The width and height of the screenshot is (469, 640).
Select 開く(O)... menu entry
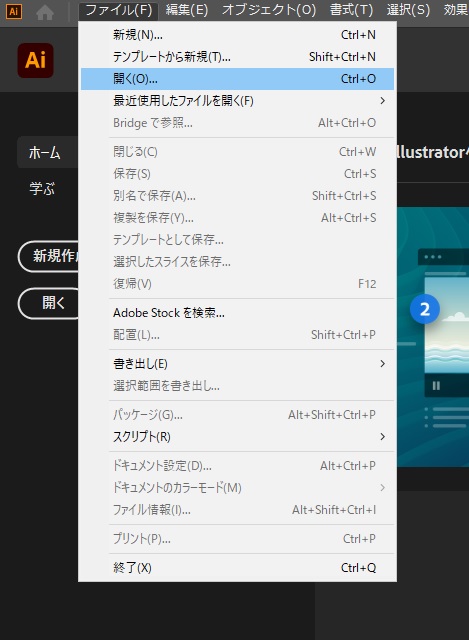tap(237, 79)
